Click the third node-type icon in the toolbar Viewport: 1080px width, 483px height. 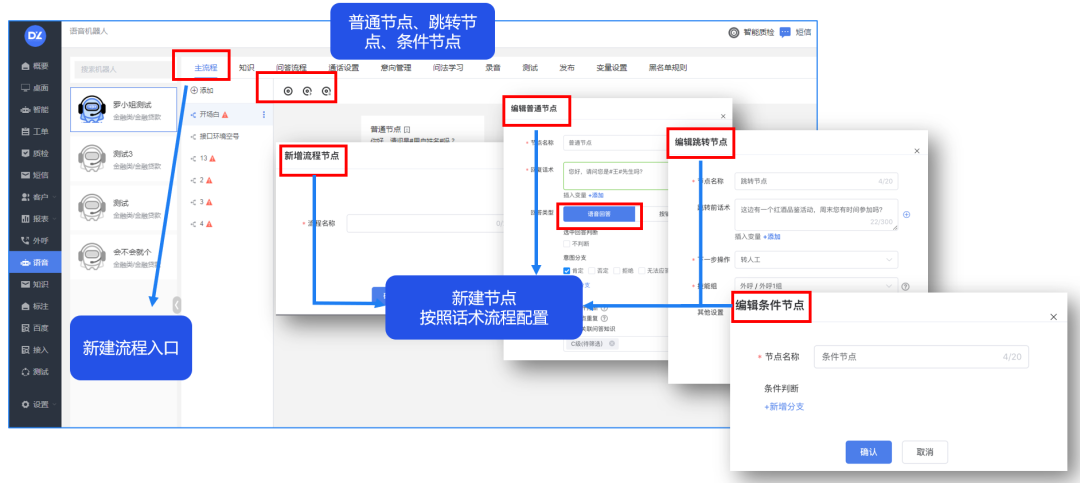point(325,91)
